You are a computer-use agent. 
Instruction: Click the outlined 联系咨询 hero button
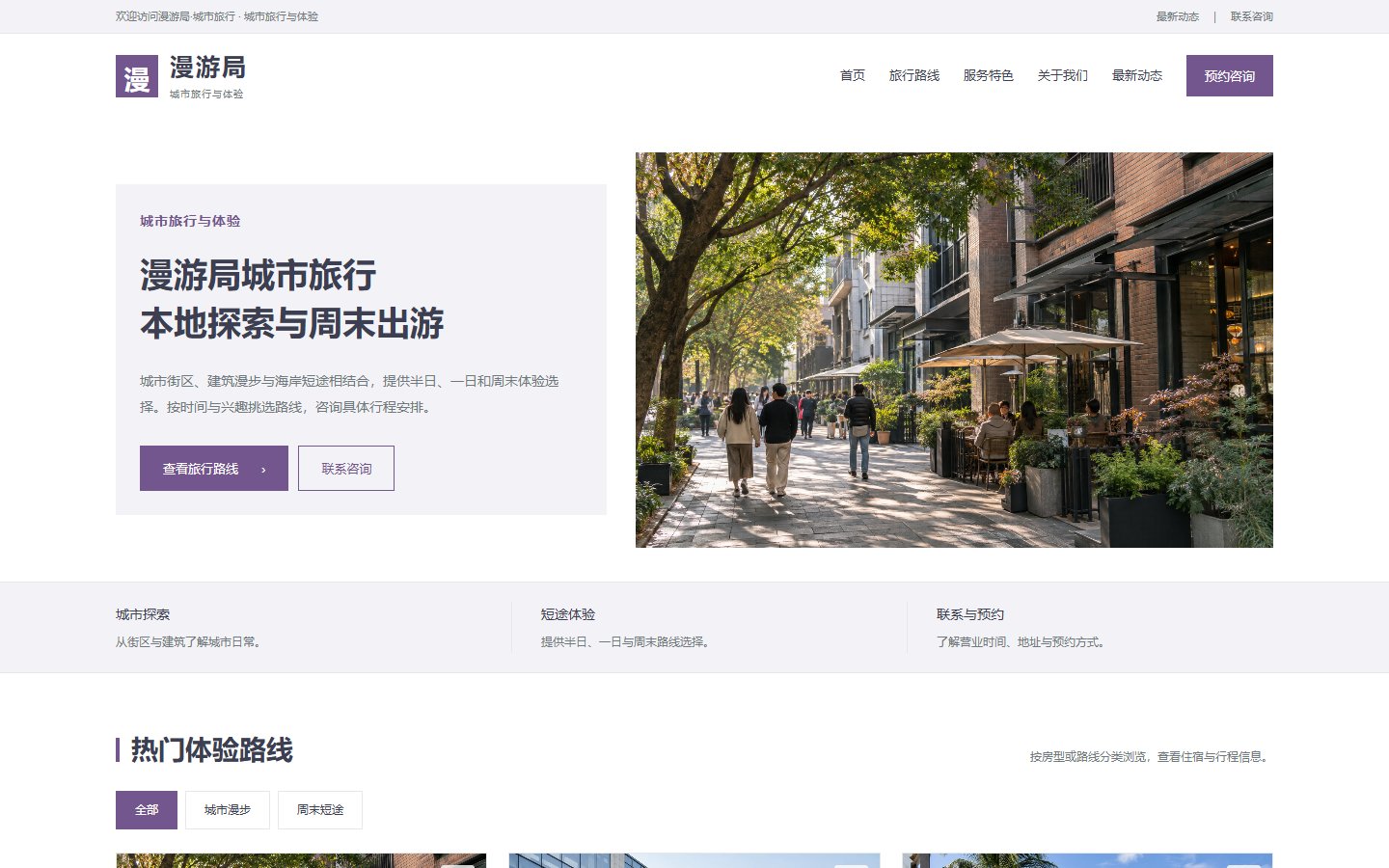346,468
